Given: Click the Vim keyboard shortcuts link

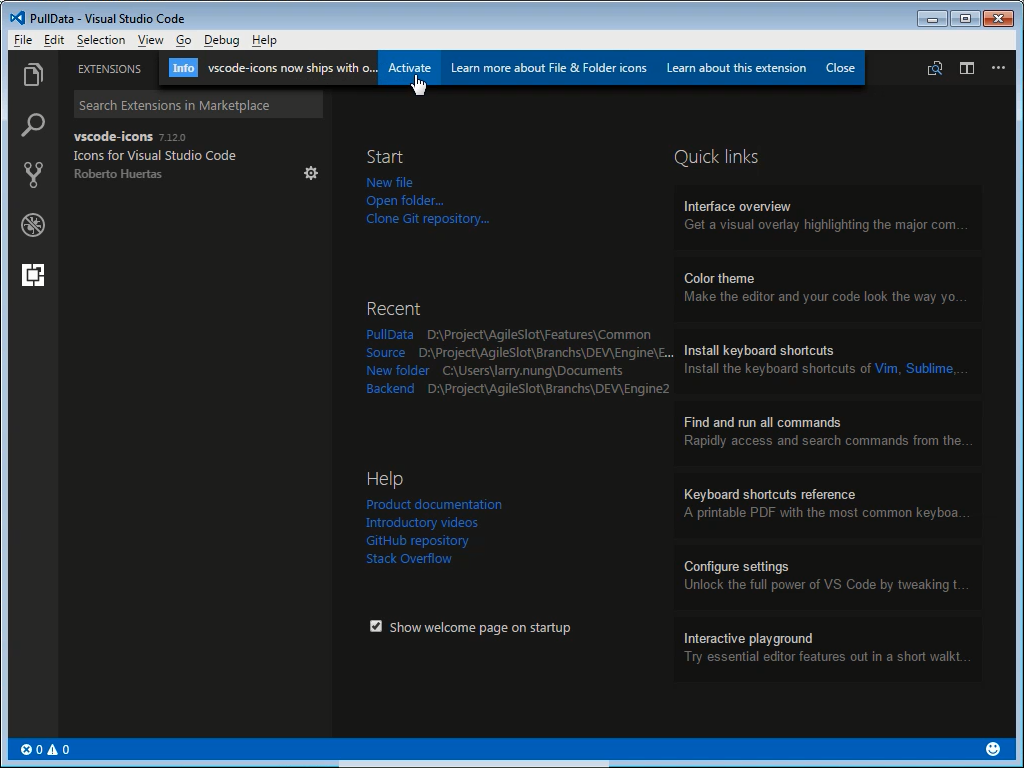Looking at the screenshot, I should click(x=886, y=368).
